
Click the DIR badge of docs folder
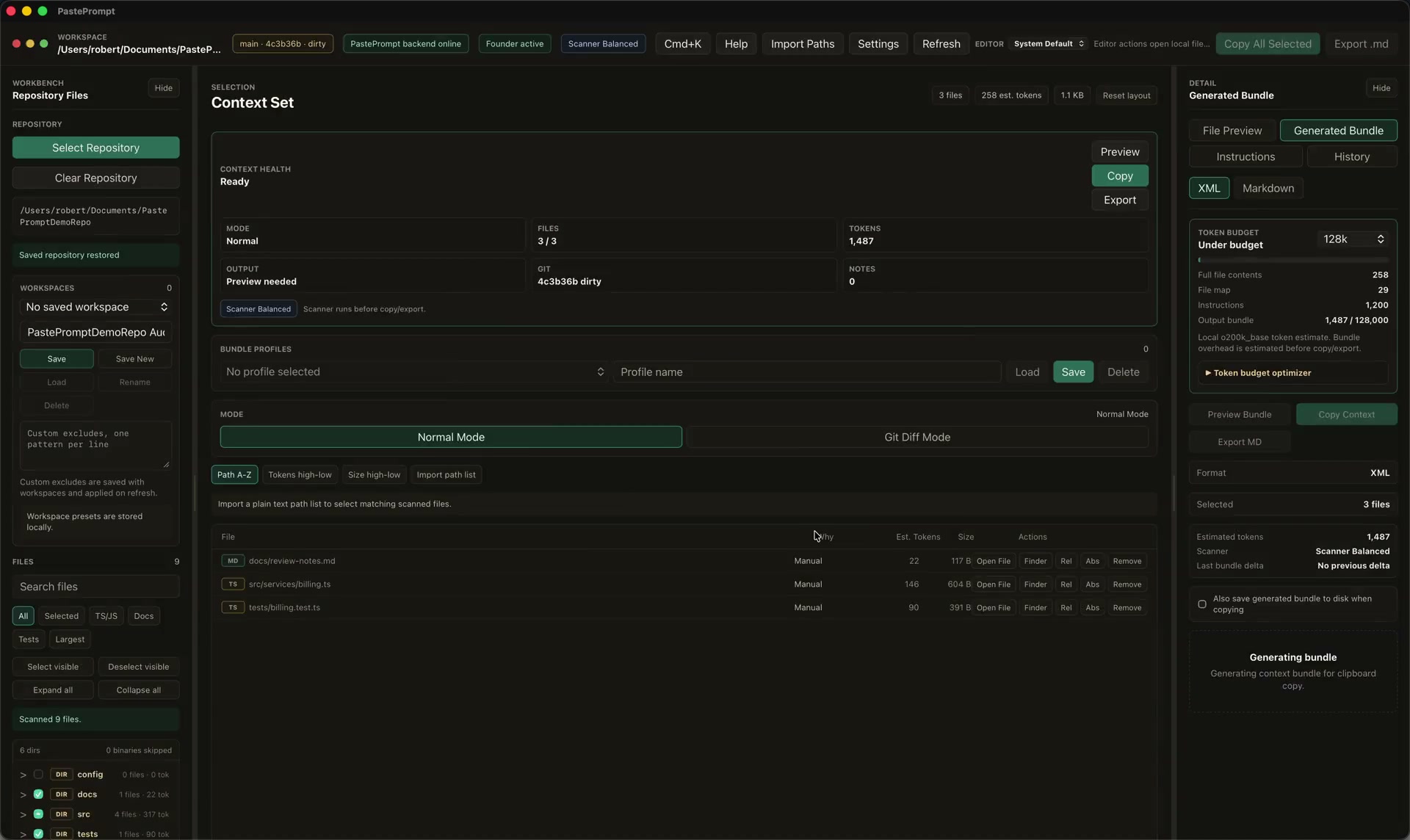[62, 794]
